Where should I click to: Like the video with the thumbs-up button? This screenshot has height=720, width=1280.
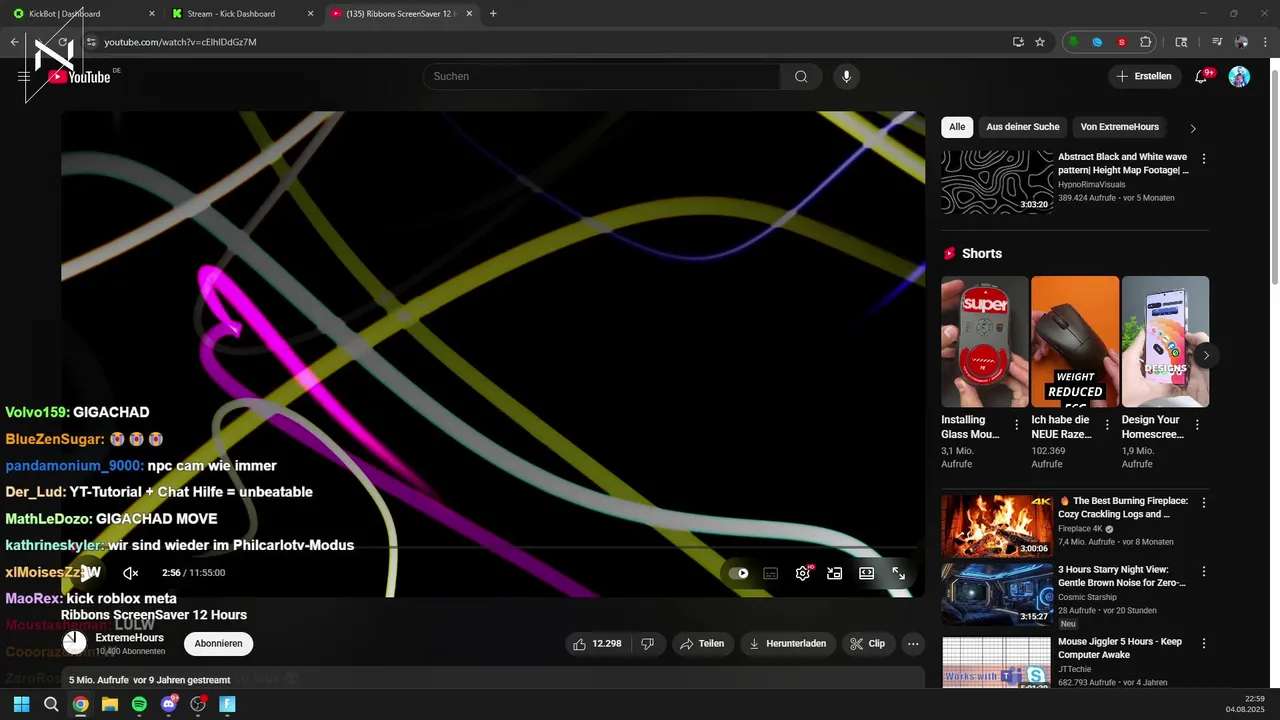click(x=598, y=644)
